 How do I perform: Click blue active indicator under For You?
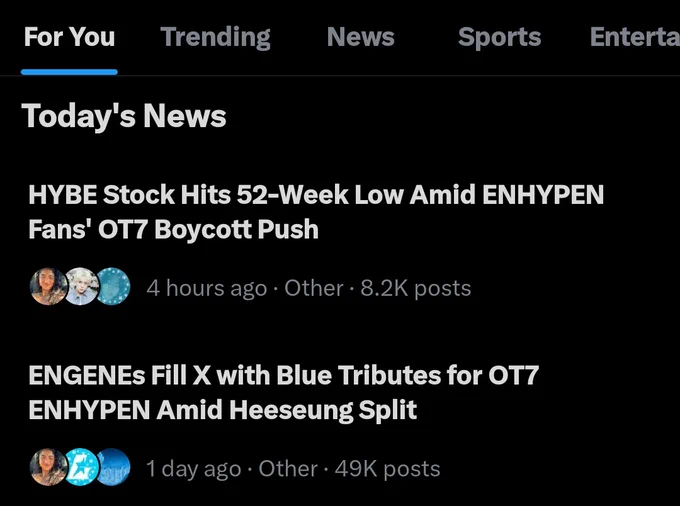pos(69,72)
